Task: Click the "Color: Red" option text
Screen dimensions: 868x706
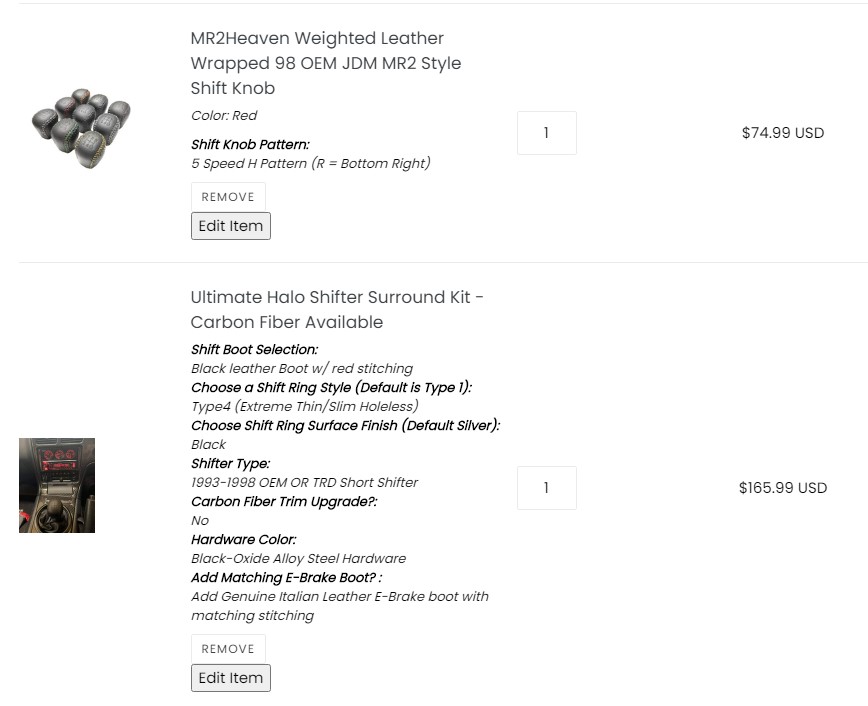Action: (224, 116)
